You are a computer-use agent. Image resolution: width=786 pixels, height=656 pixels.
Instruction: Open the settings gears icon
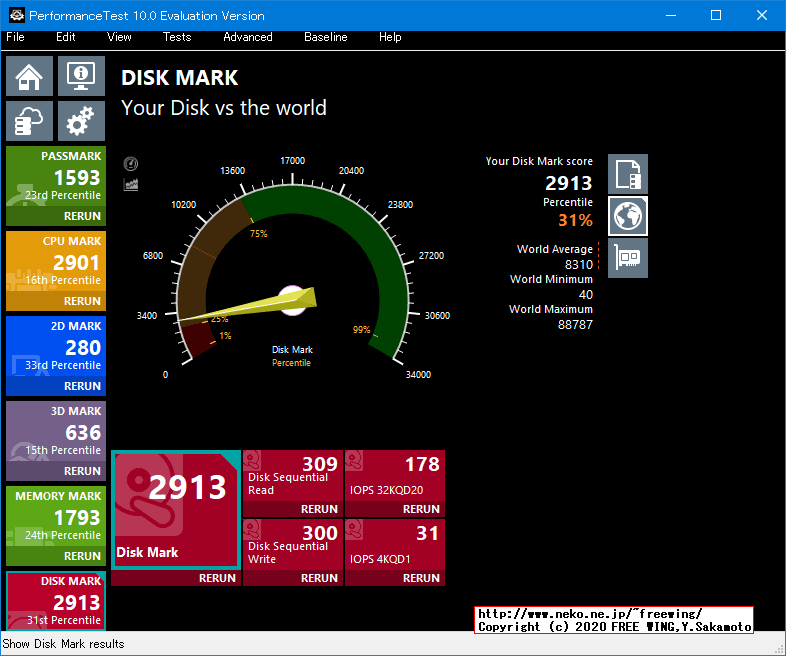click(81, 121)
